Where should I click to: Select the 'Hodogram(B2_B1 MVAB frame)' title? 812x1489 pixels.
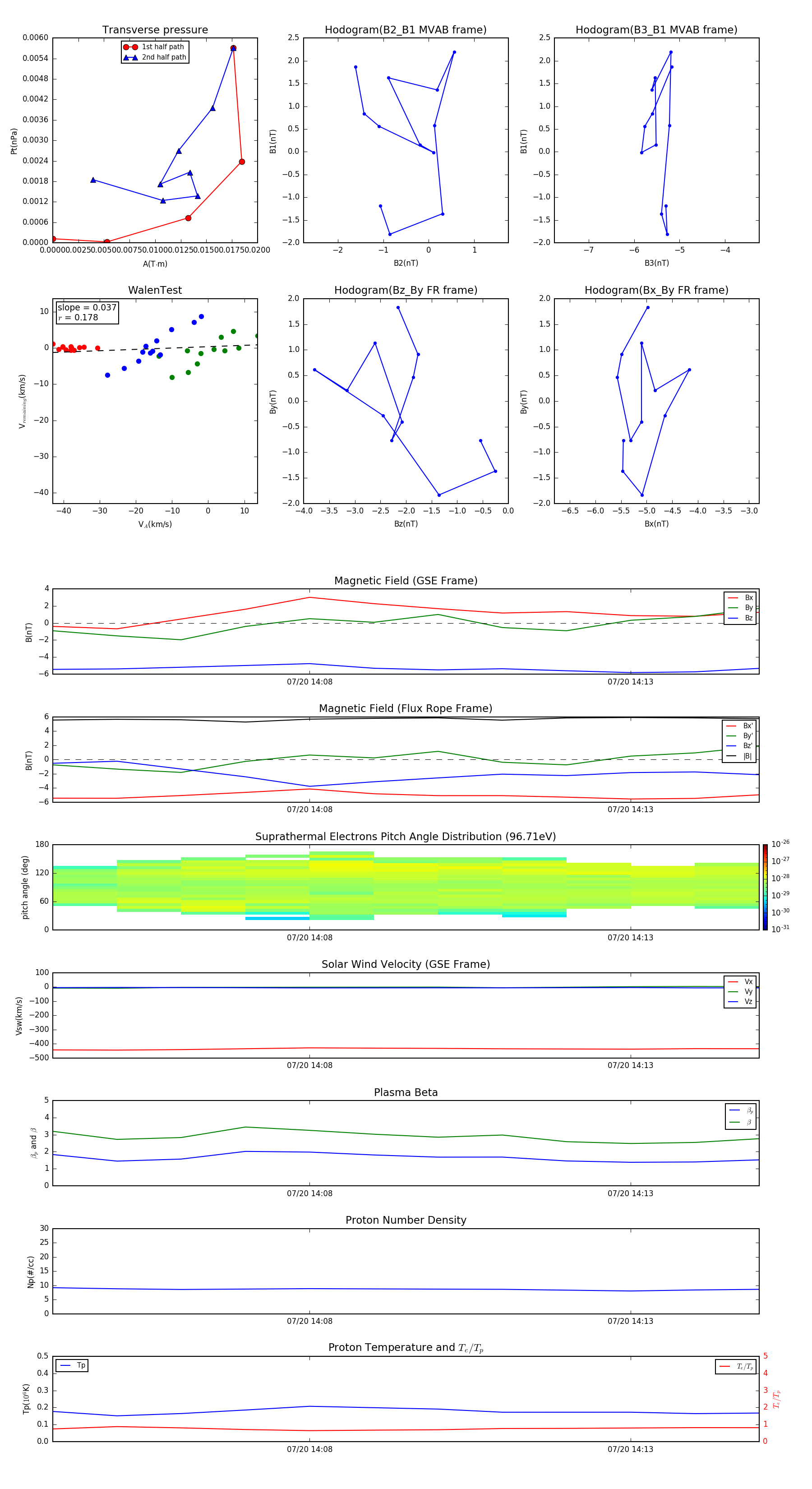point(406,30)
